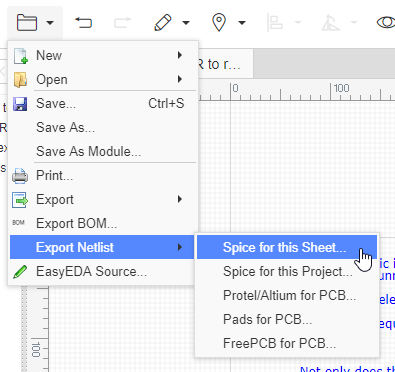
Task: Click the Print printer icon
Action: (x=20, y=176)
